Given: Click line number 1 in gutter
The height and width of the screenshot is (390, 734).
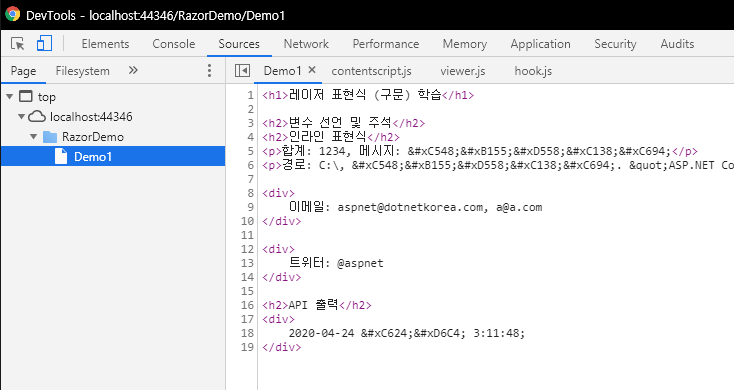Looking at the screenshot, I should coord(250,95).
